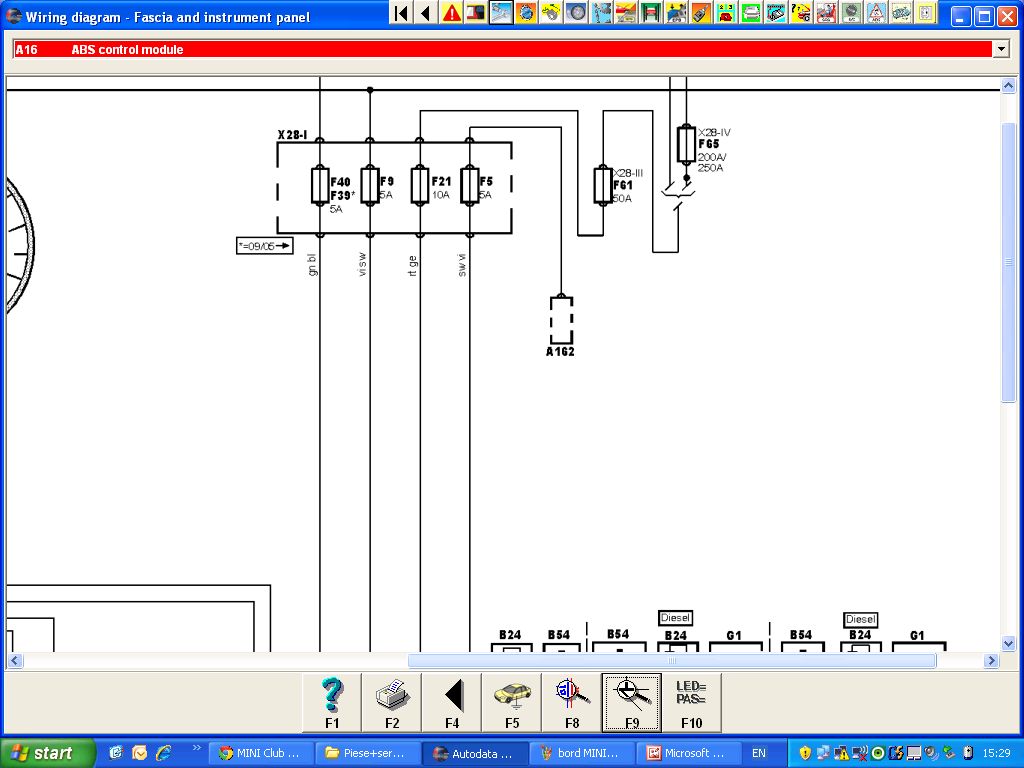Click the F8 component magnifier button
The width and height of the screenshot is (1024, 768).
(572, 702)
